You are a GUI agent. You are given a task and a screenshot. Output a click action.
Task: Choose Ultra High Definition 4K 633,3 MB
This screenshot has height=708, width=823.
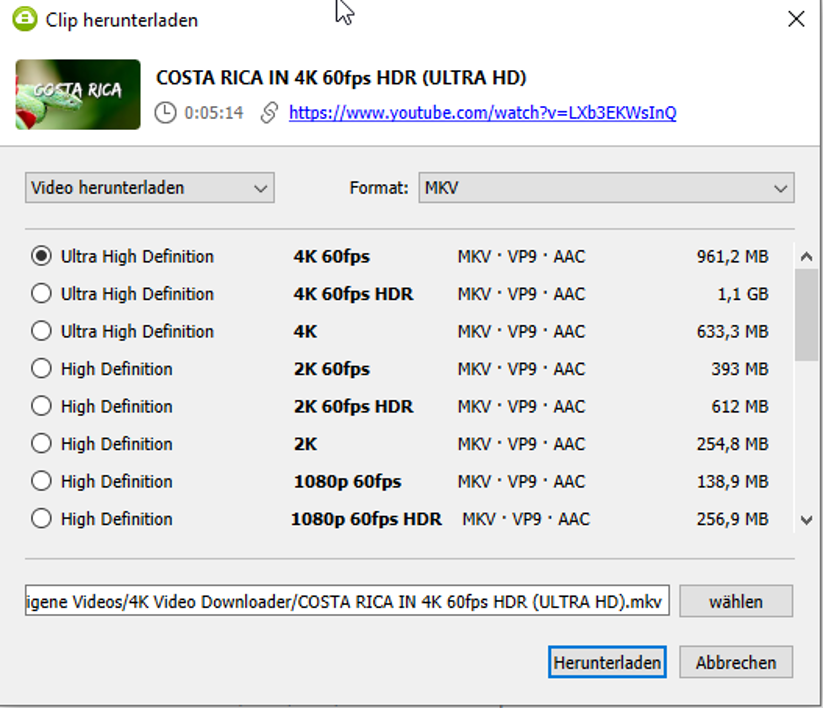tap(41, 331)
